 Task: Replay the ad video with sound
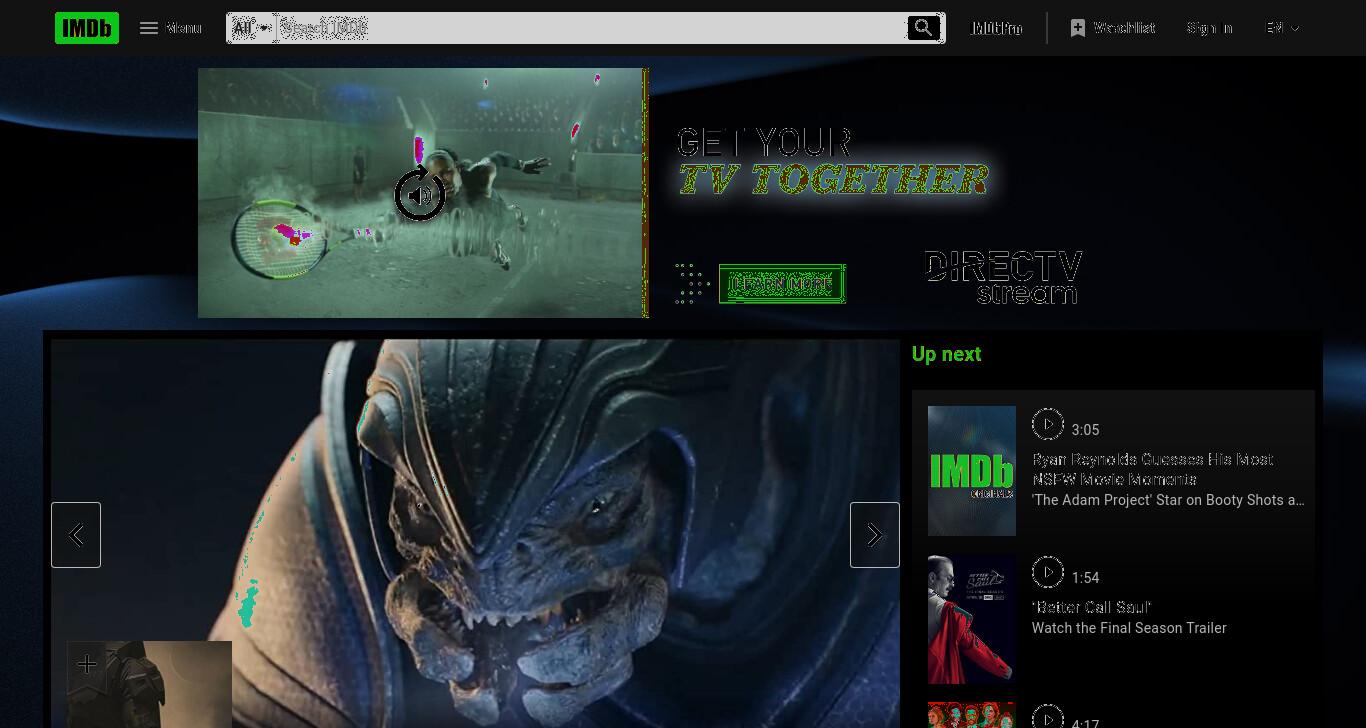tap(420, 194)
